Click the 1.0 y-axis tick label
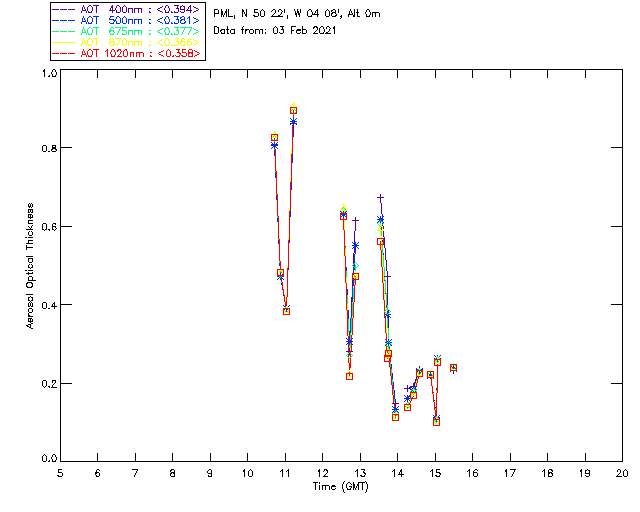Image resolution: width=640 pixels, height=512 pixels. click(x=49, y=73)
